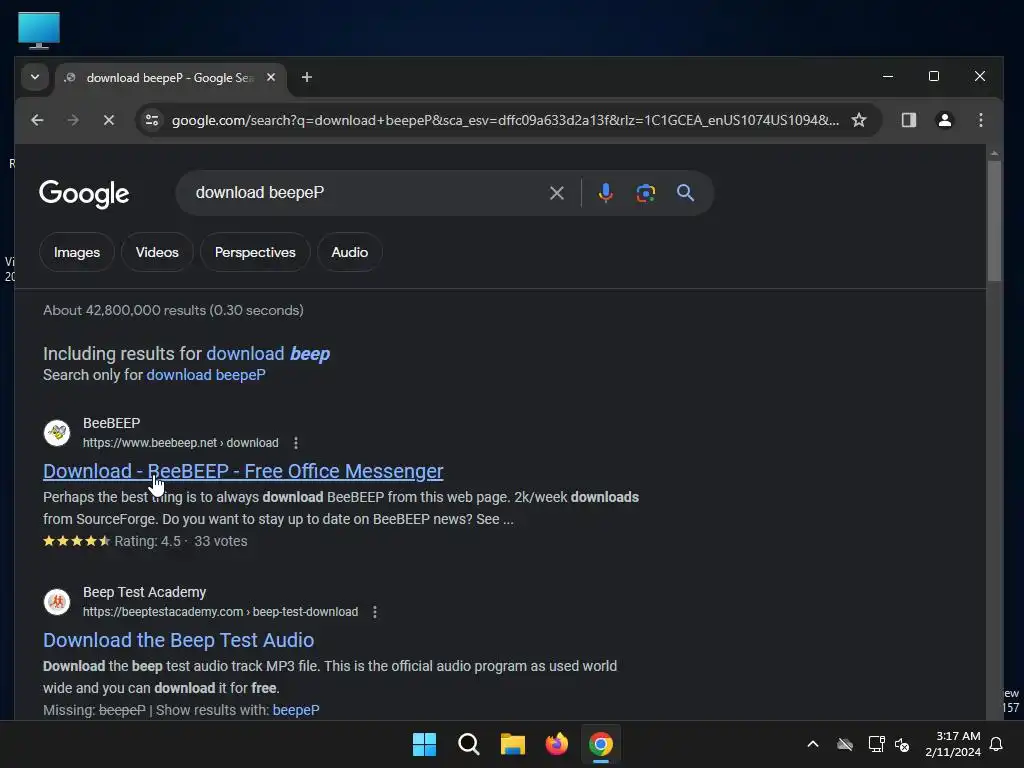Open BeeBEEP result options menu

click(x=296, y=443)
